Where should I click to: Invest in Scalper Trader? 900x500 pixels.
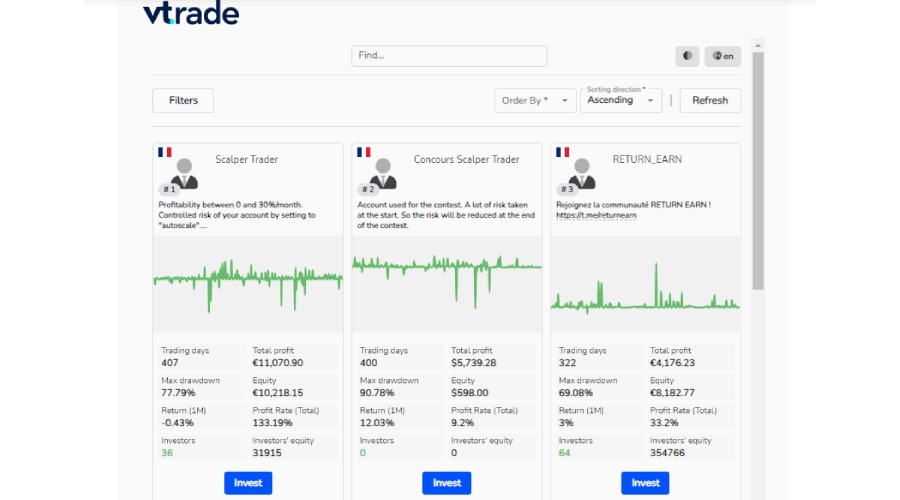point(248,483)
